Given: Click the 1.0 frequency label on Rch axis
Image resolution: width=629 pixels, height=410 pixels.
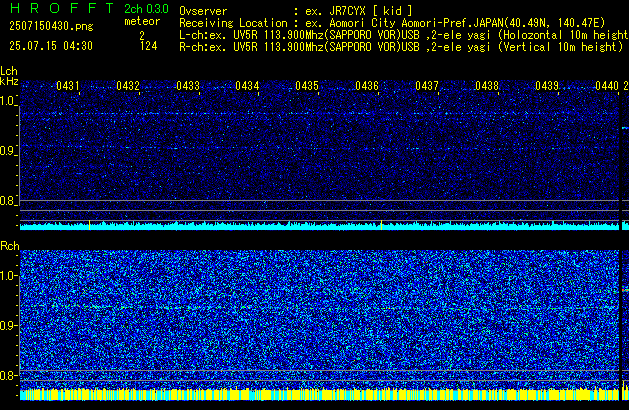Looking at the screenshot, I should tap(8, 276).
